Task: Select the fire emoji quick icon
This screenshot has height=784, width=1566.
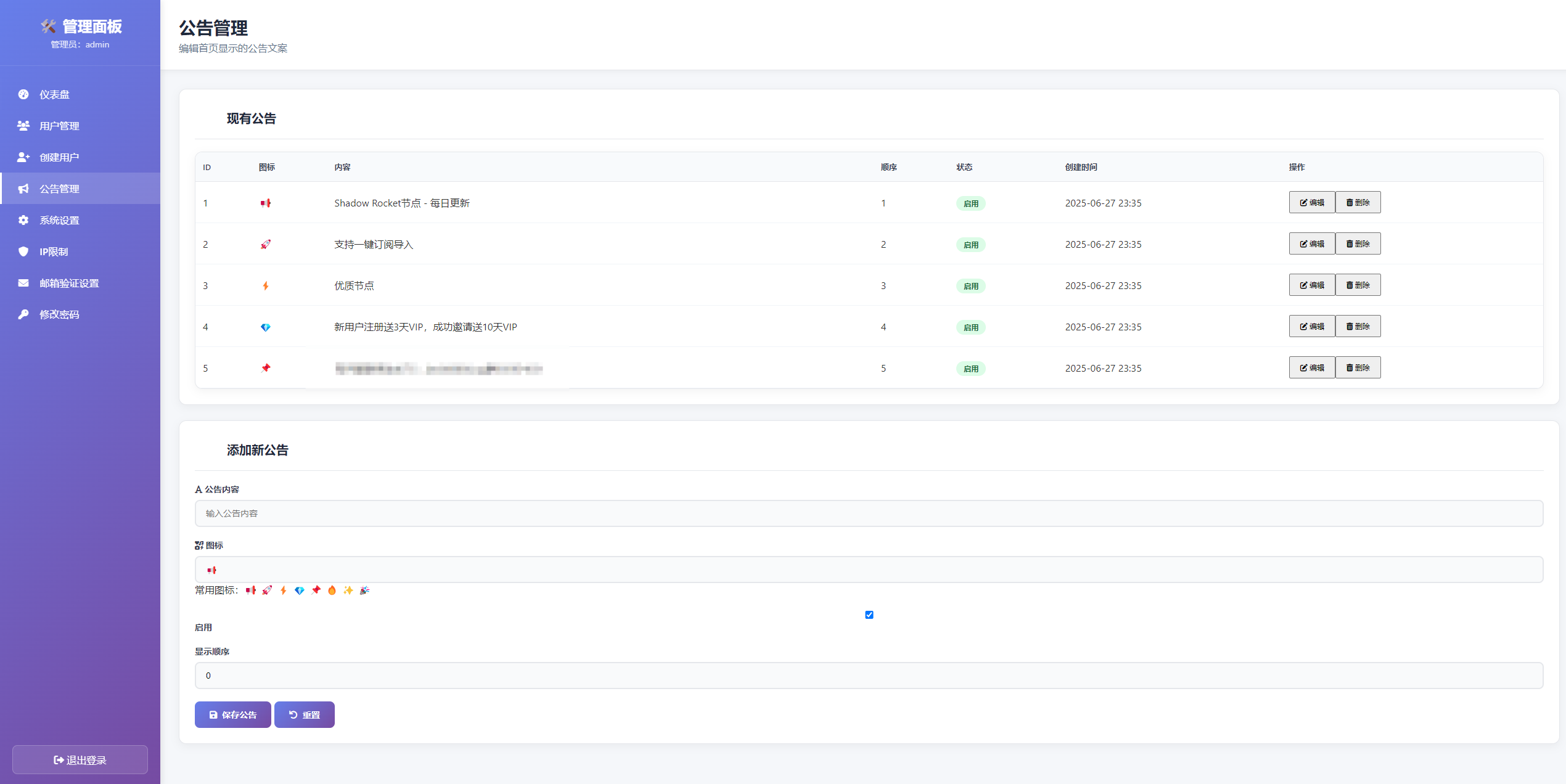Action: [x=332, y=590]
